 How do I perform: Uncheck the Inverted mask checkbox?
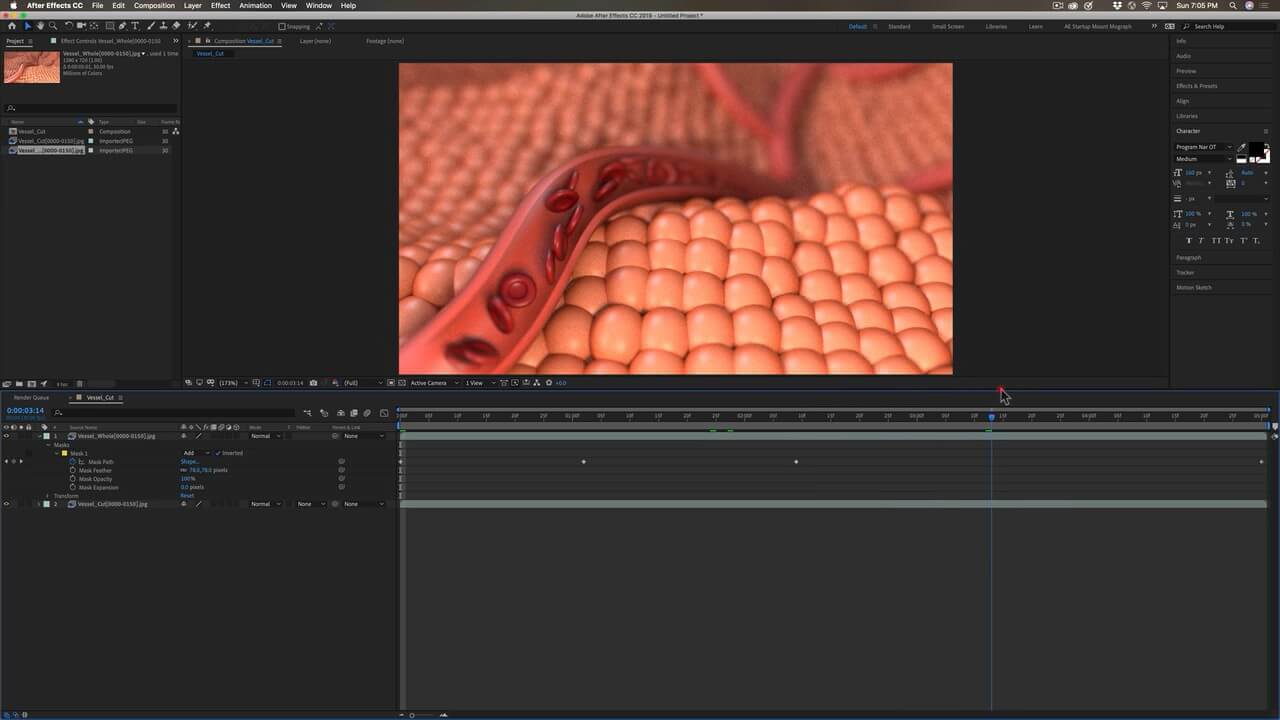[218, 453]
